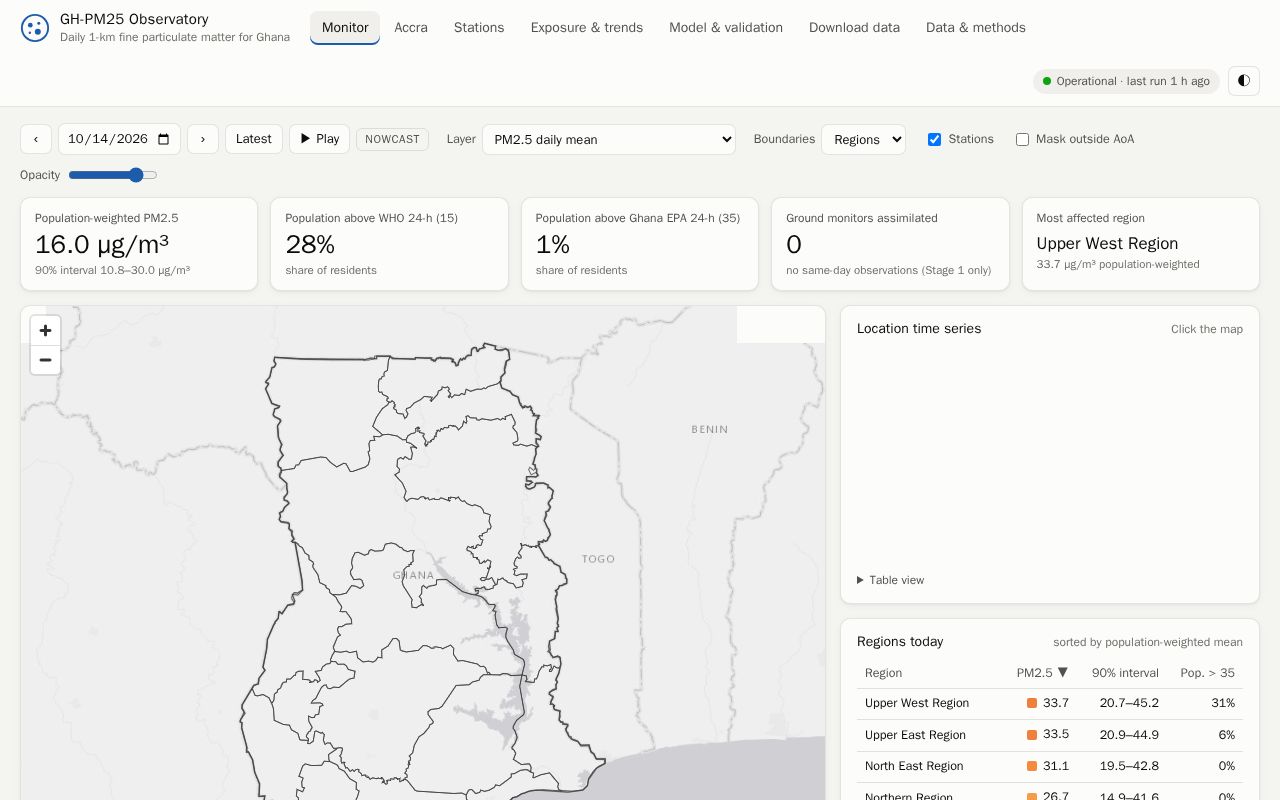1280x800 pixels.
Task: Click the orange swatch beside 31.1
Action: coord(1032,766)
